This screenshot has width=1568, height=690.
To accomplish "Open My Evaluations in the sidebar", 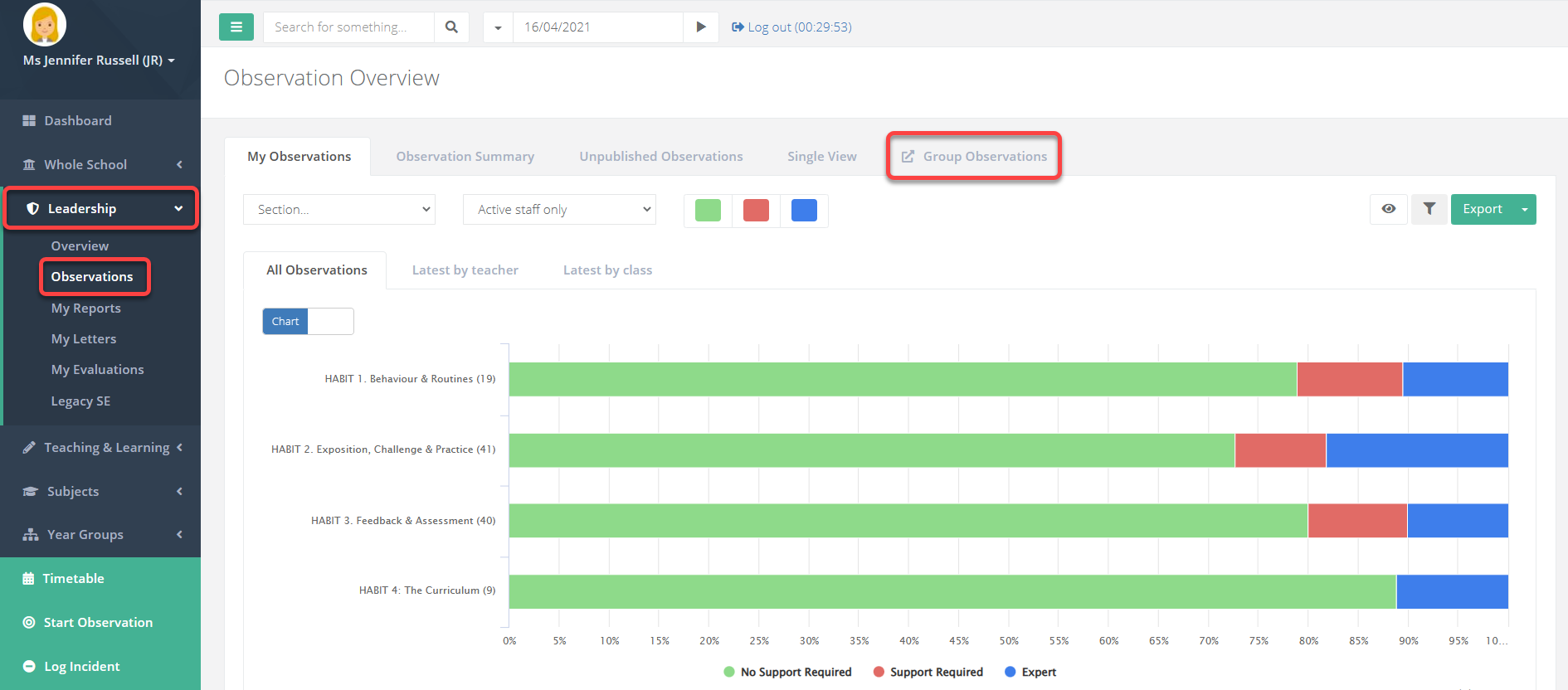I will point(97,369).
